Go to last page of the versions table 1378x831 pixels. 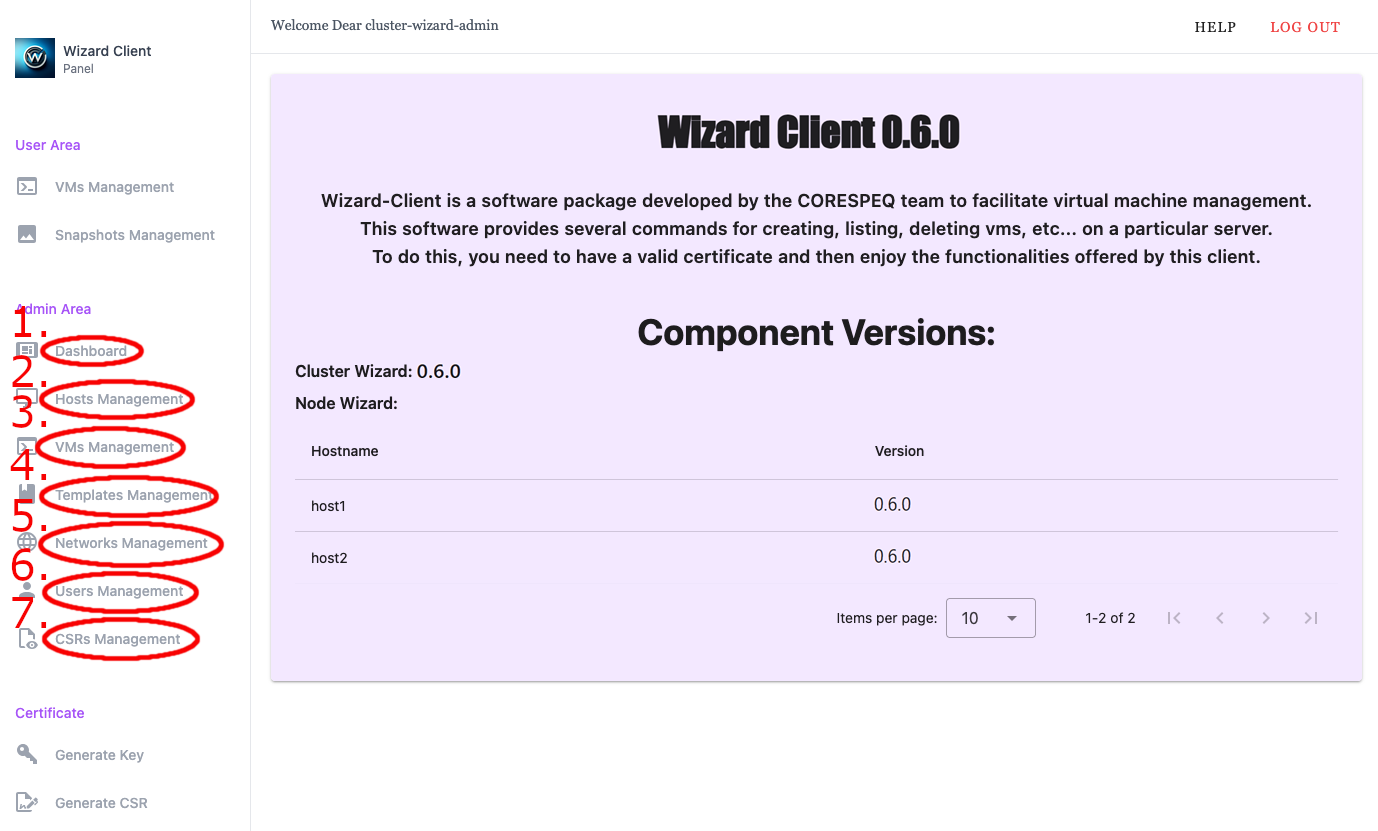click(x=1311, y=618)
